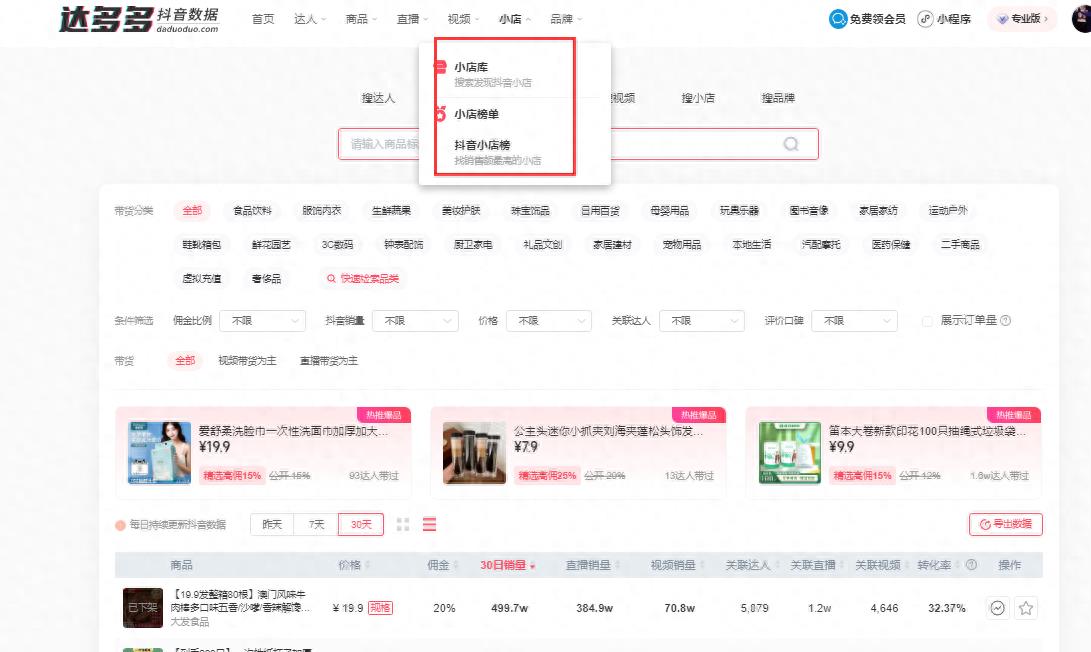Click the search magnifier icon in search box
1091x652 pixels.
coord(790,144)
